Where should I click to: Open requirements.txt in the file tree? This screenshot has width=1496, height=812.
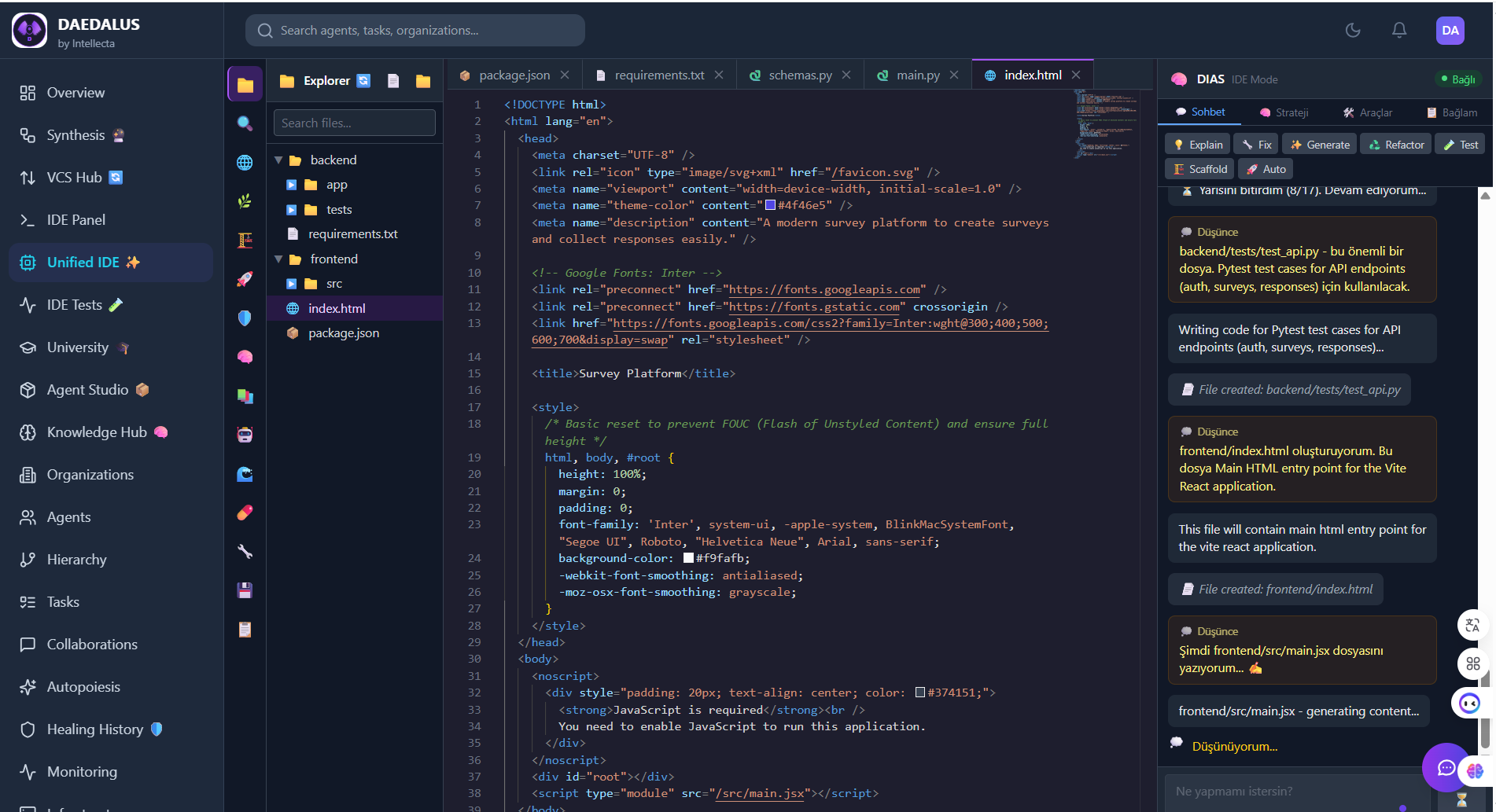[x=355, y=234]
